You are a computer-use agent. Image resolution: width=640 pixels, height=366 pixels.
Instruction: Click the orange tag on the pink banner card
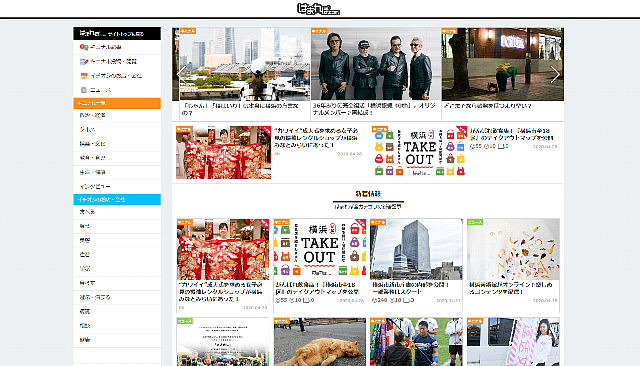point(475,322)
